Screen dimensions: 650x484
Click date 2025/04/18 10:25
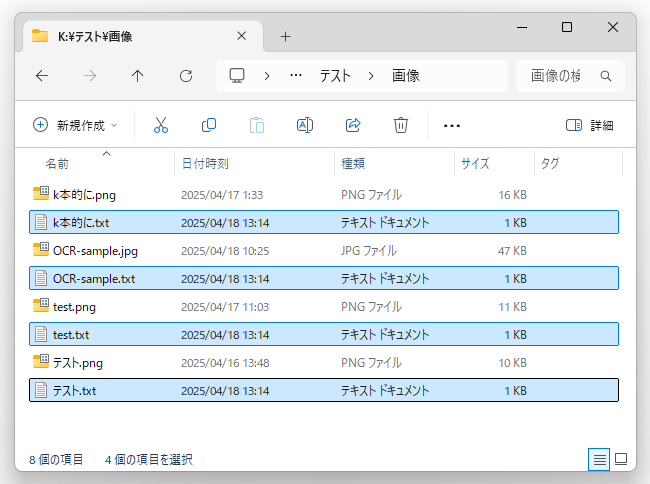225,251
